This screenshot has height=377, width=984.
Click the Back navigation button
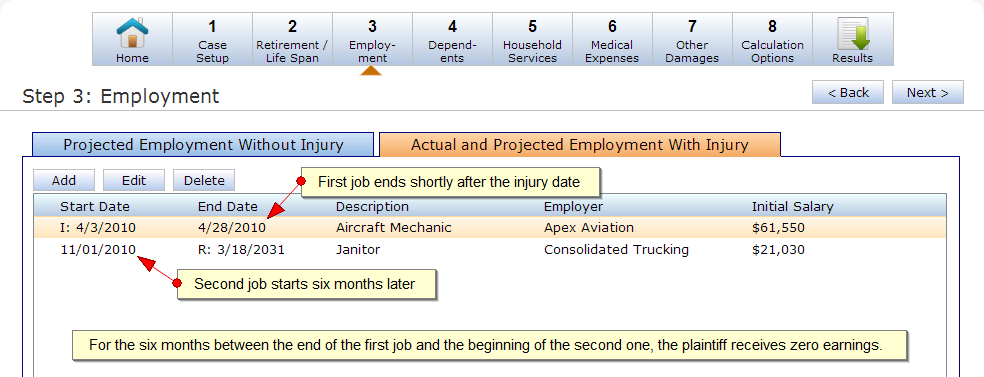[848, 92]
